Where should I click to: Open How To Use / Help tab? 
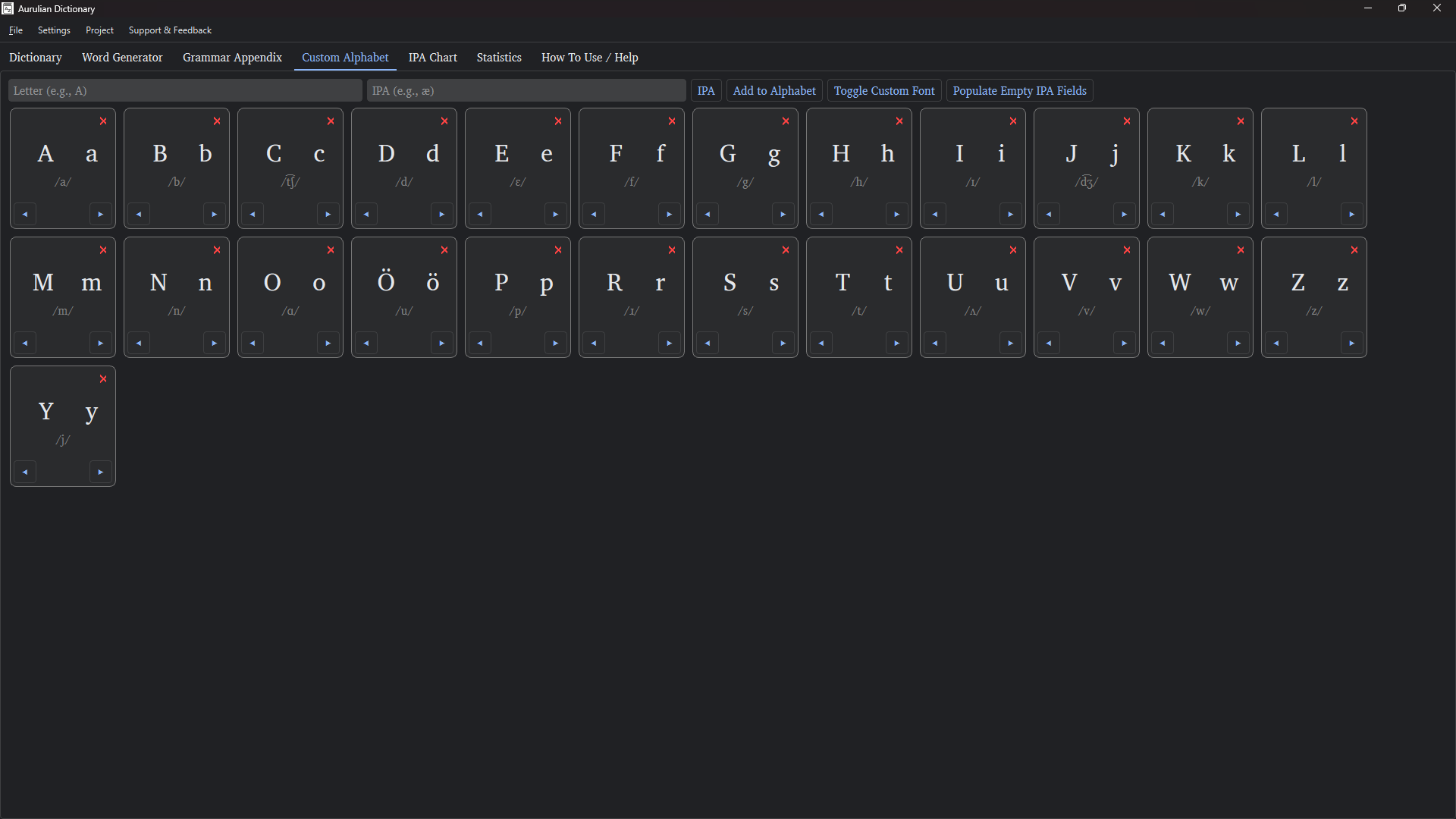(589, 58)
